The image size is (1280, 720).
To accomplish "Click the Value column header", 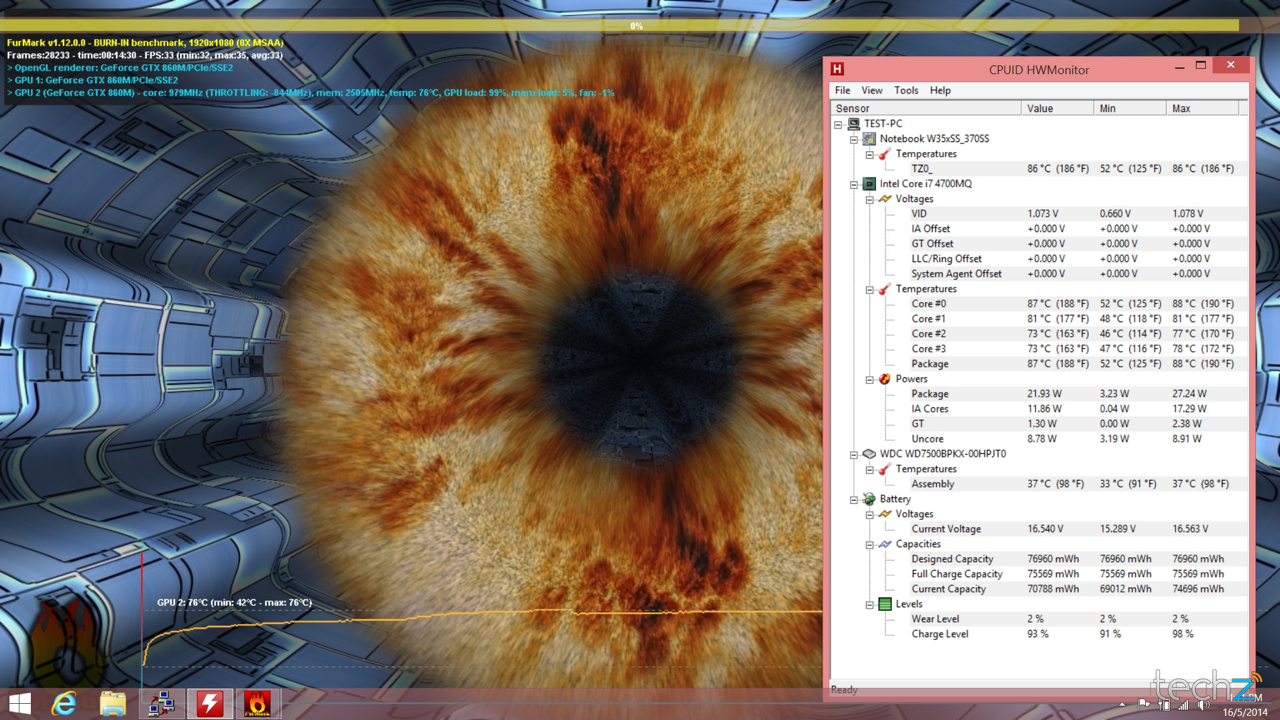I will point(1057,108).
